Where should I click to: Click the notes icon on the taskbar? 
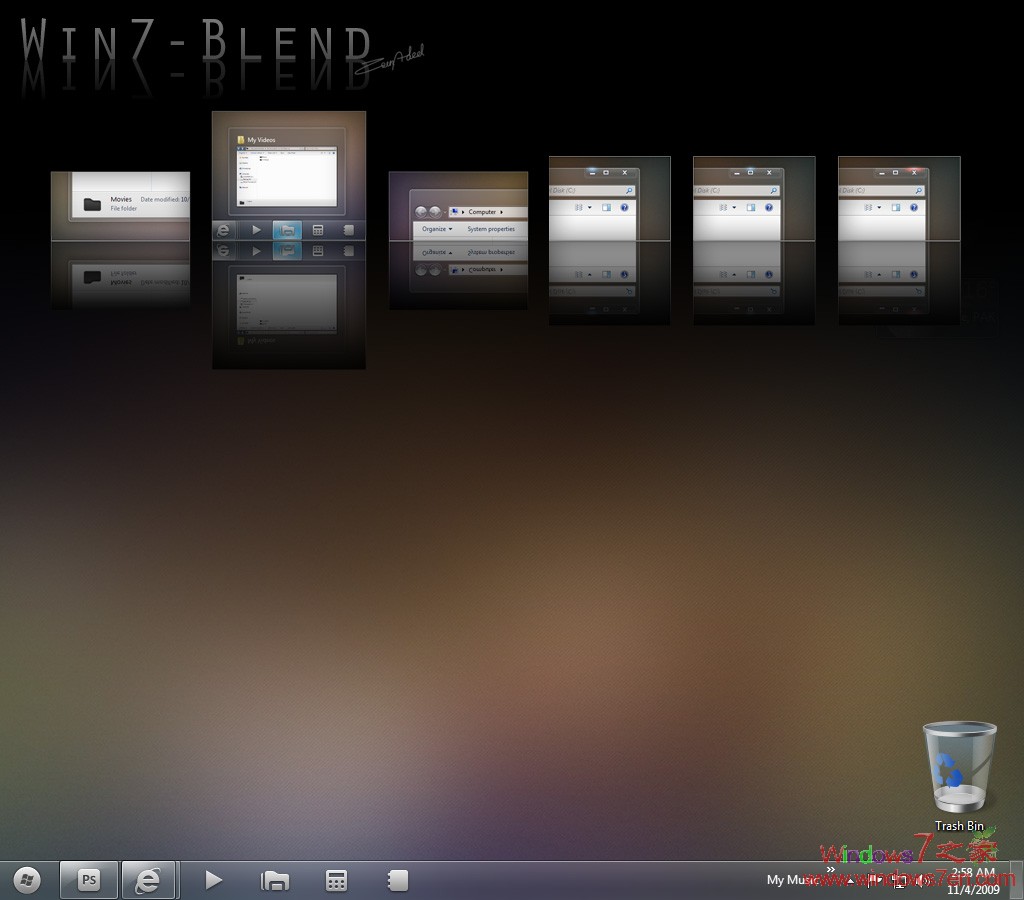click(x=396, y=880)
